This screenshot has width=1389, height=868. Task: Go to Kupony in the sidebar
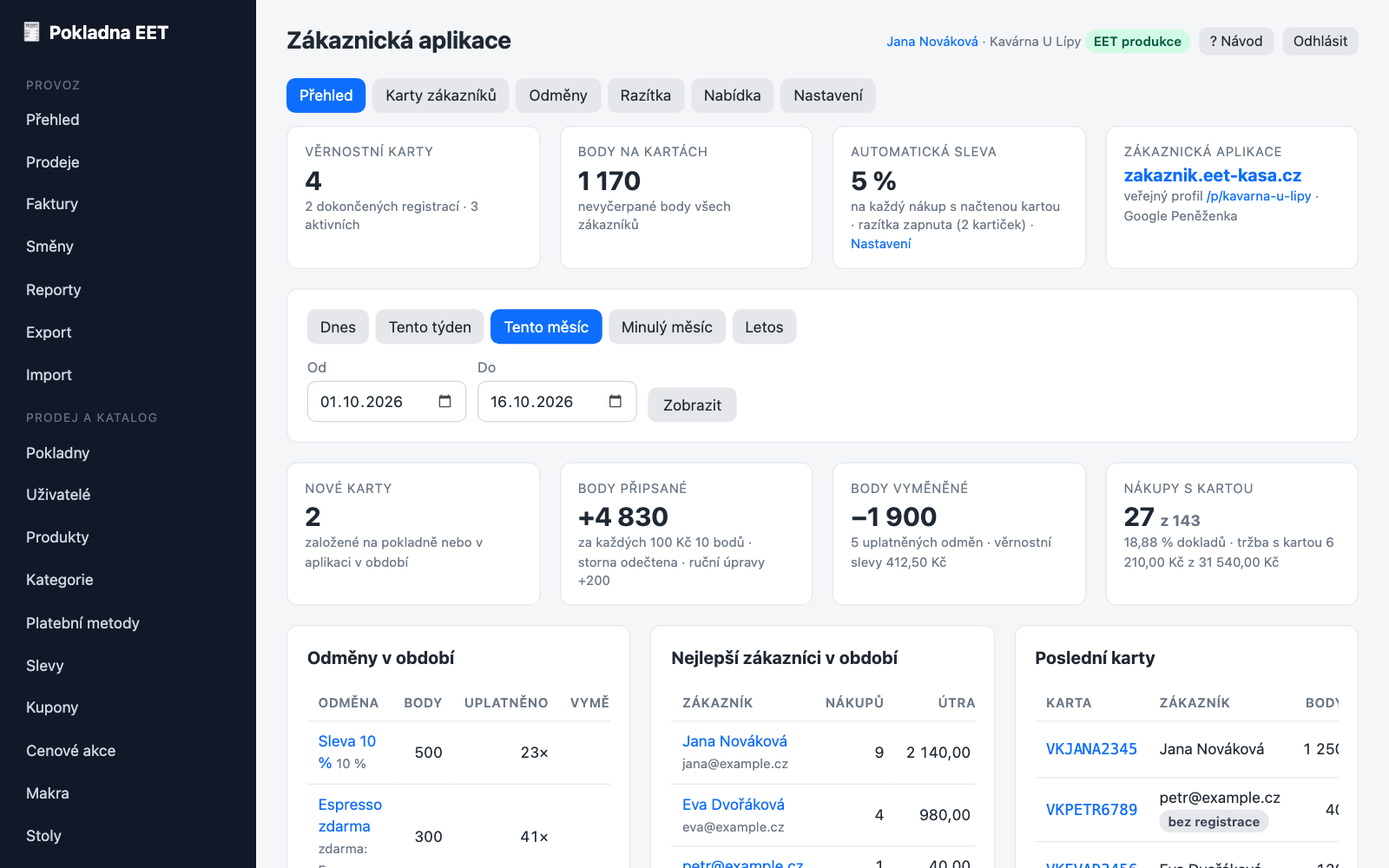pyautogui.click(x=52, y=707)
